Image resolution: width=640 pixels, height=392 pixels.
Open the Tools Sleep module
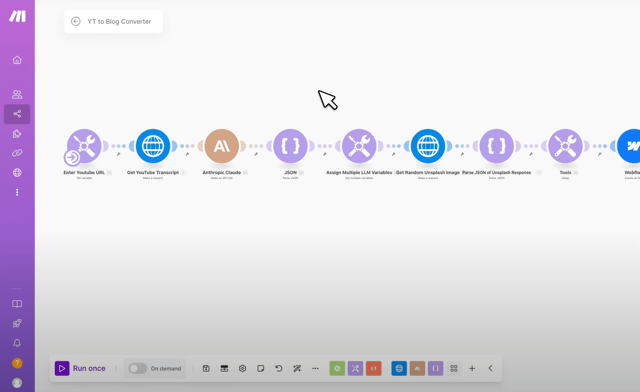(565, 146)
